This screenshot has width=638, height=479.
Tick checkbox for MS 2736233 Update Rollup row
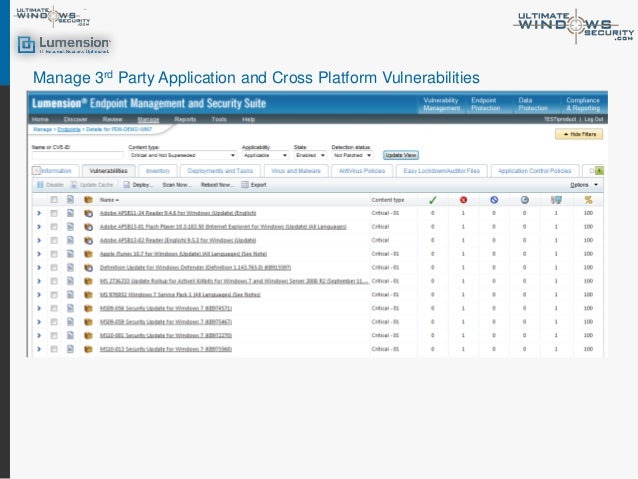coord(54,281)
